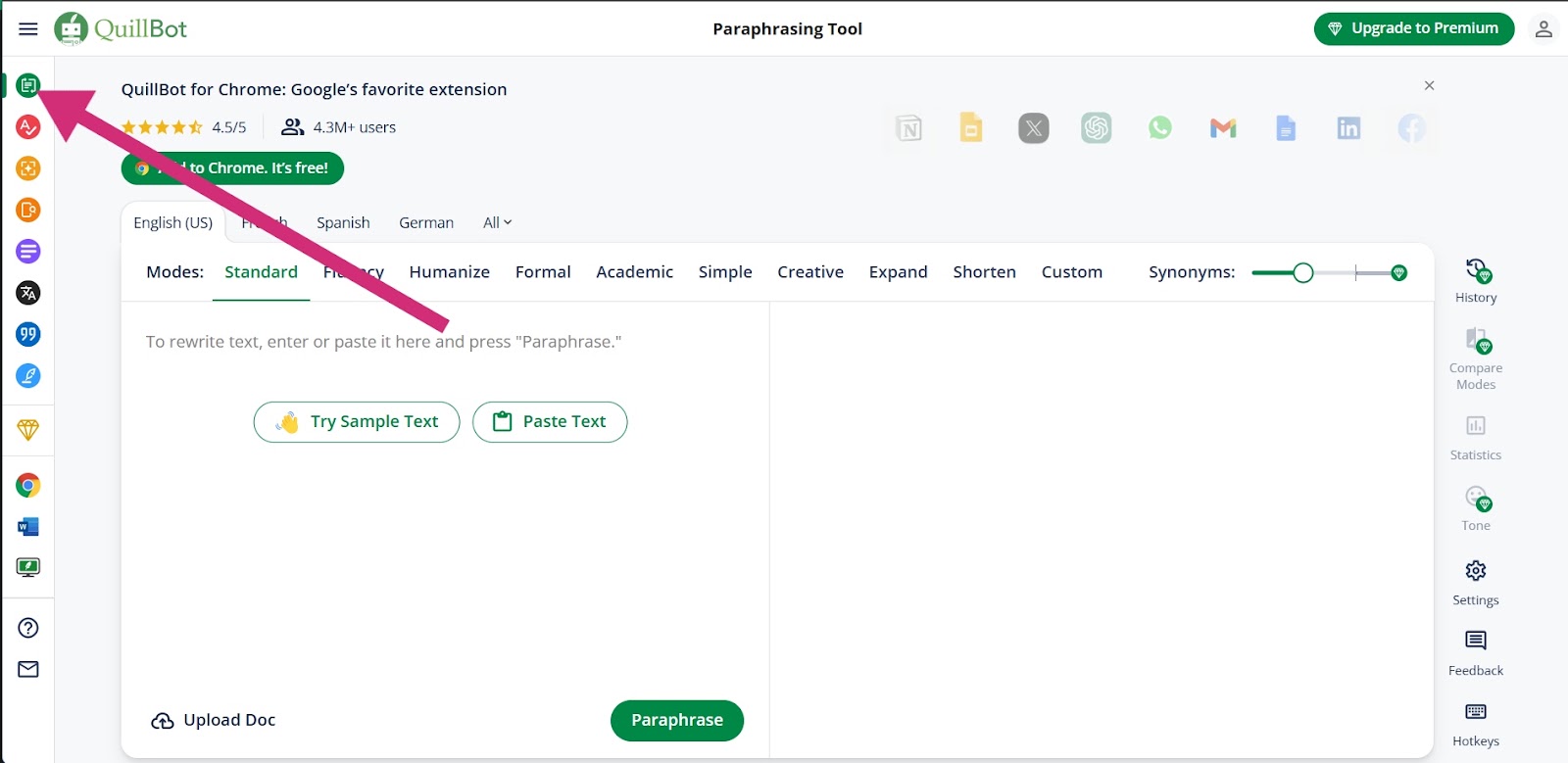Open the Help Center question mark icon

point(28,628)
